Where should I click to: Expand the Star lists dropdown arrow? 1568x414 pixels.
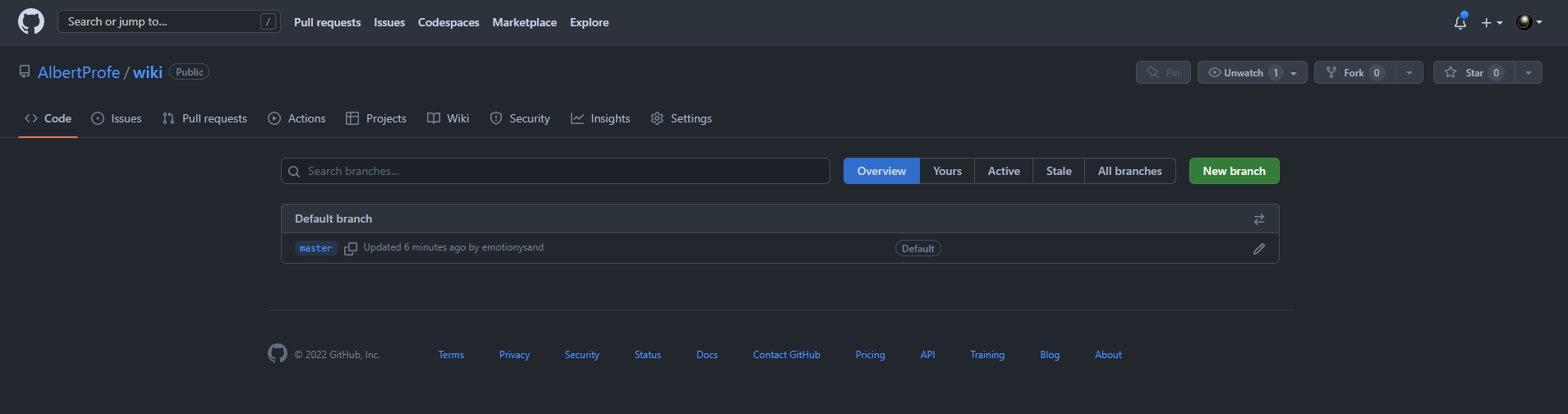1529,72
